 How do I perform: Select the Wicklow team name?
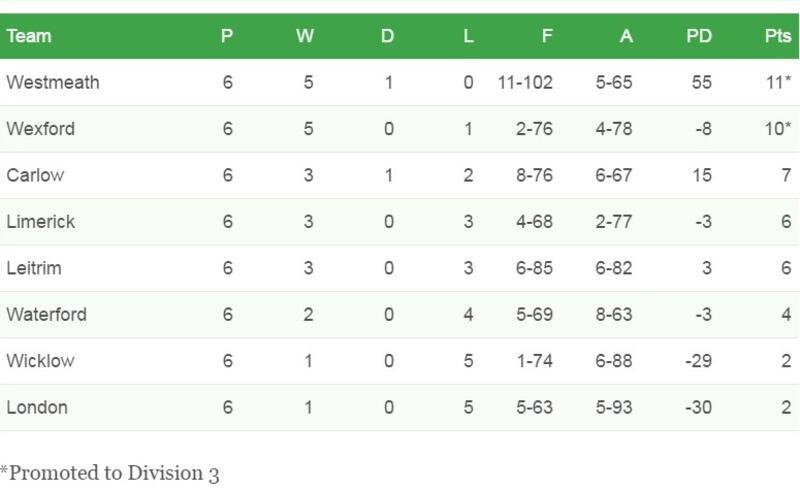point(41,361)
